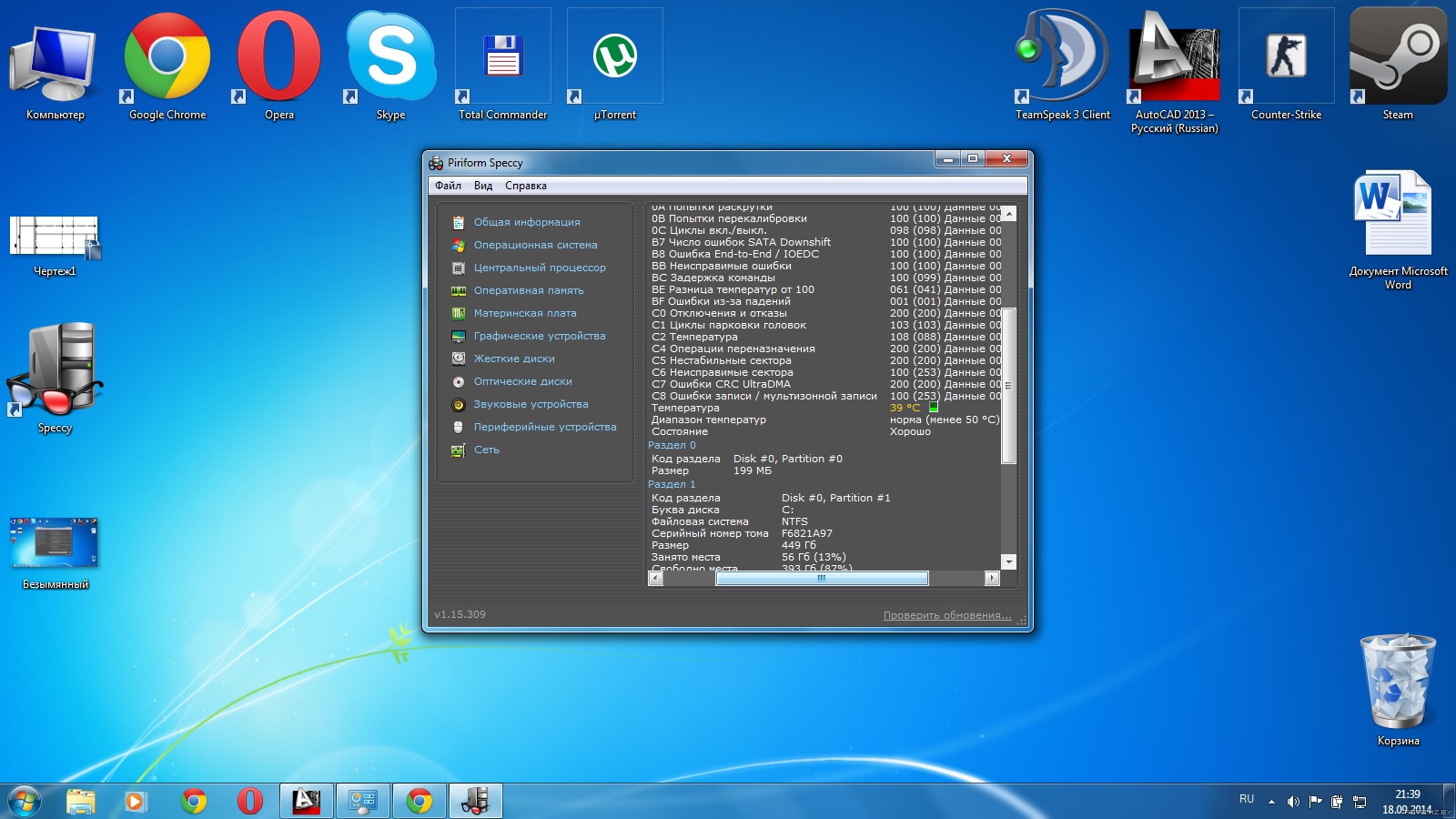Select Total Commander desktop shortcut
Image resolution: width=1456 pixels, height=819 pixels.
[x=503, y=66]
